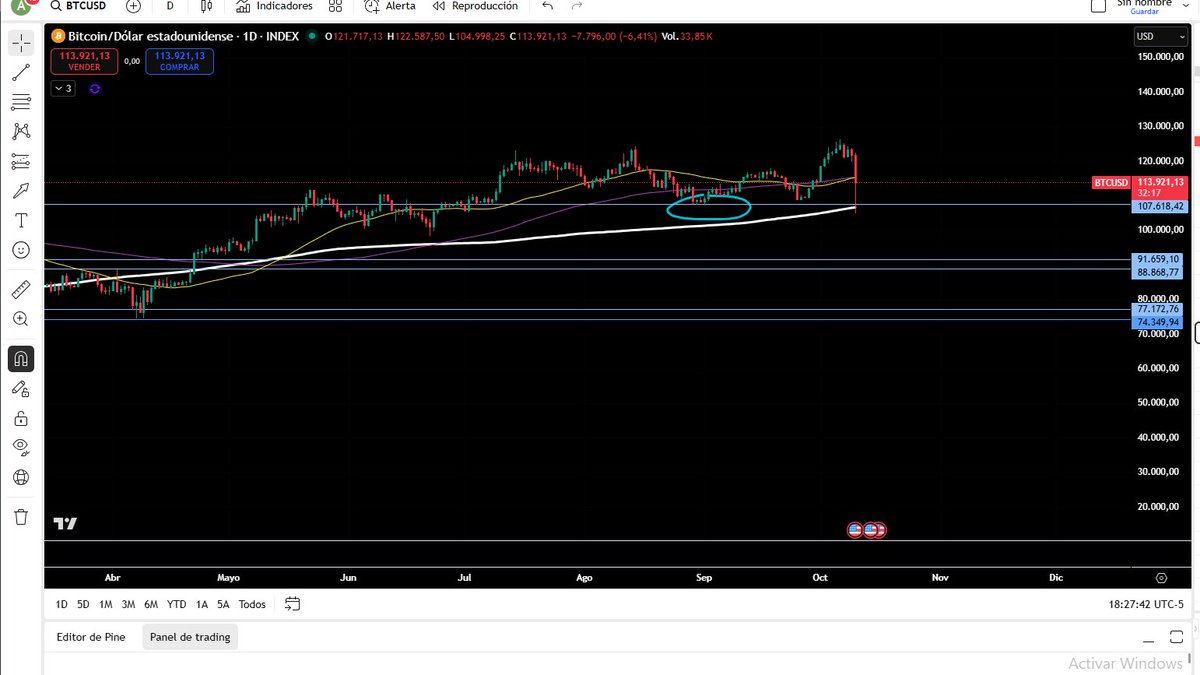Viewport: 1200px width, 675px height.
Task: Select the YTD date range
Action: point(177,604)
